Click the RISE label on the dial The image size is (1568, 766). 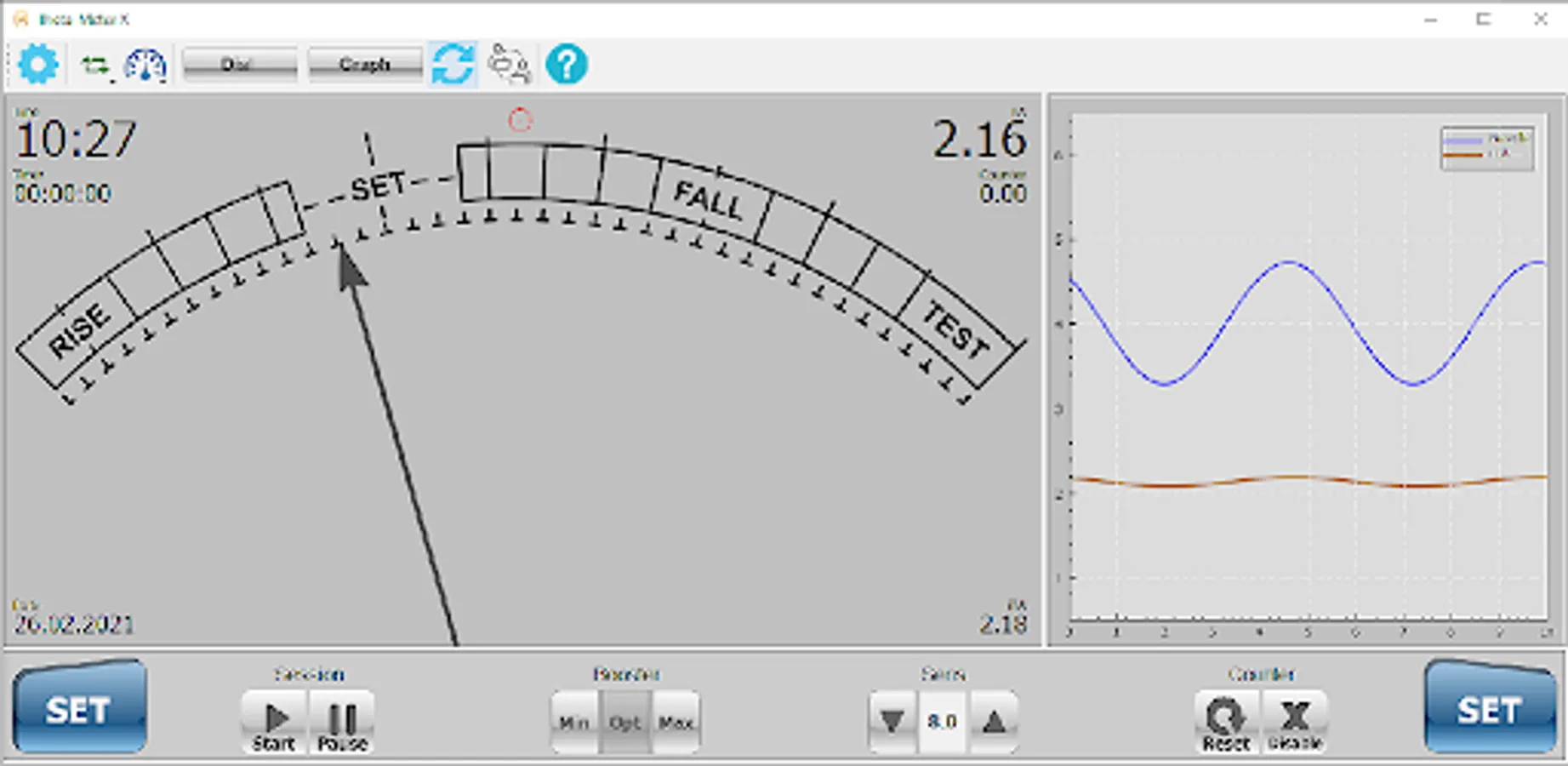79,332
